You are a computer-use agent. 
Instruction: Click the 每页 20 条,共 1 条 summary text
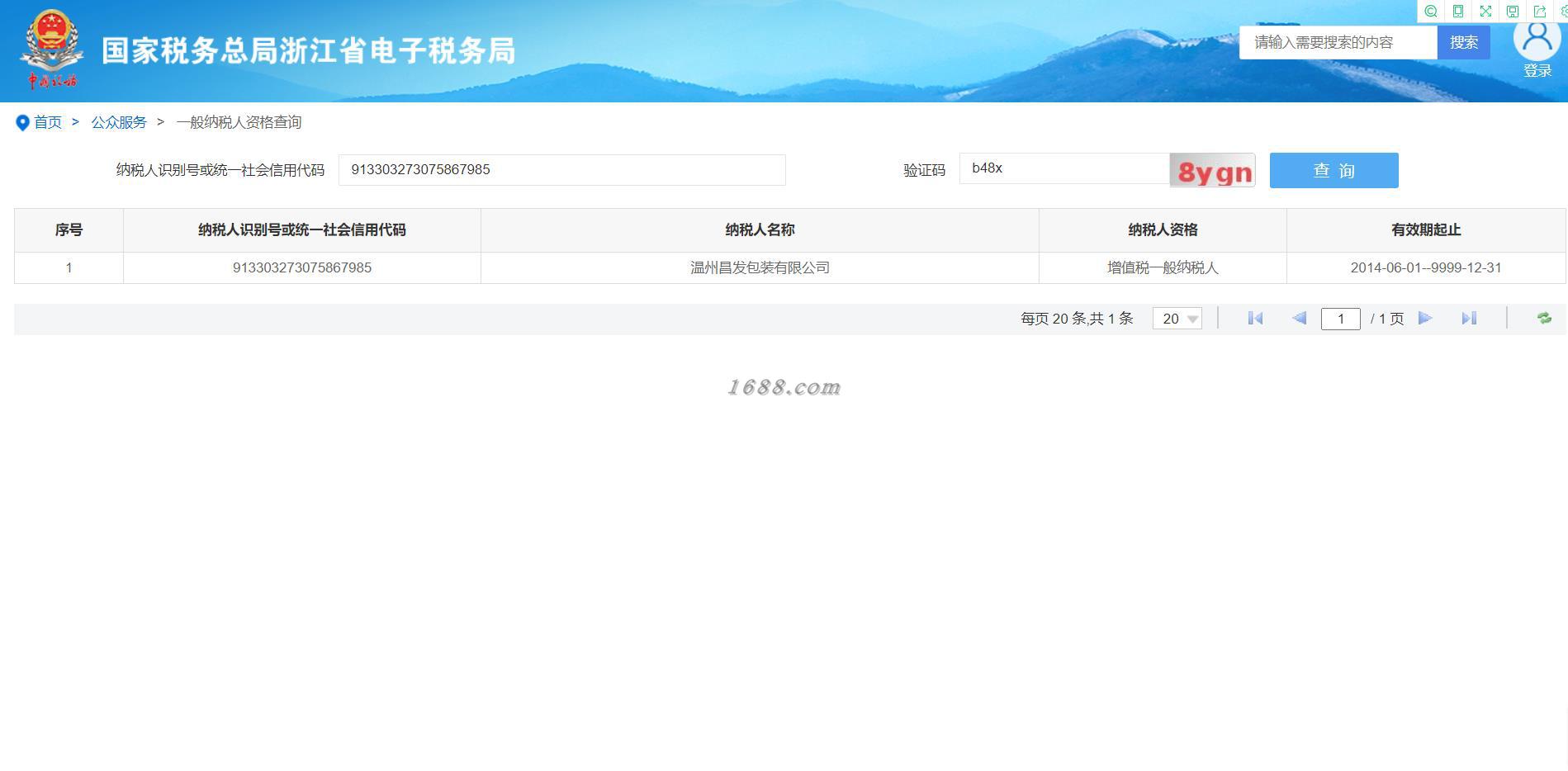(x=1077, y=319)
